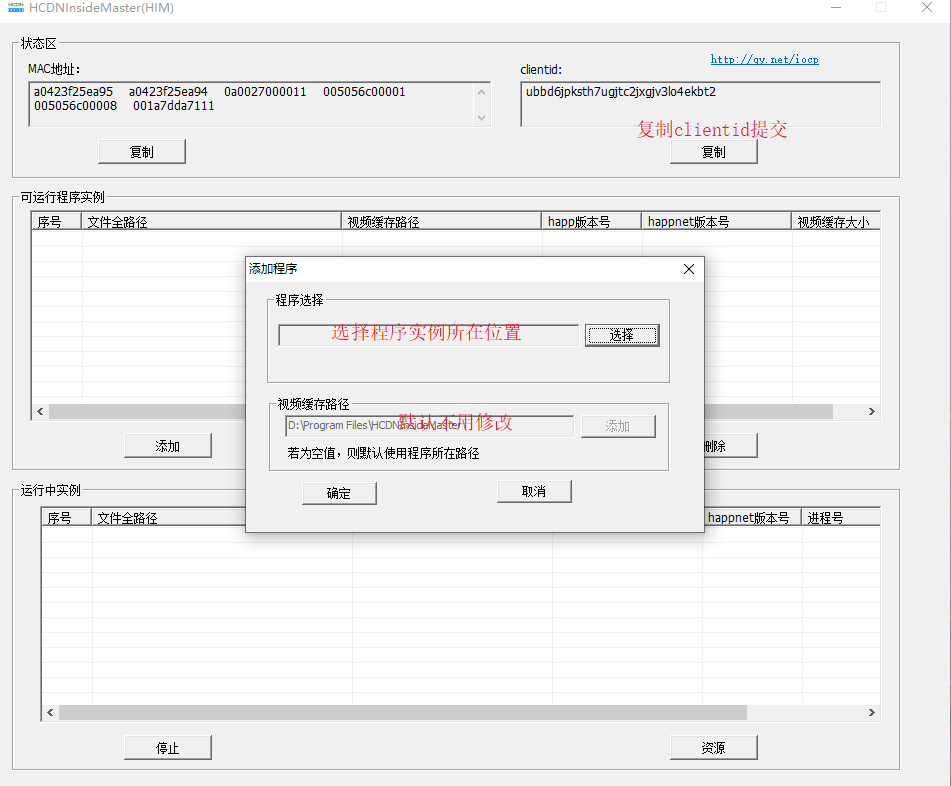Click the MAC地址: label
951x786 pixels.
[54, 69]
